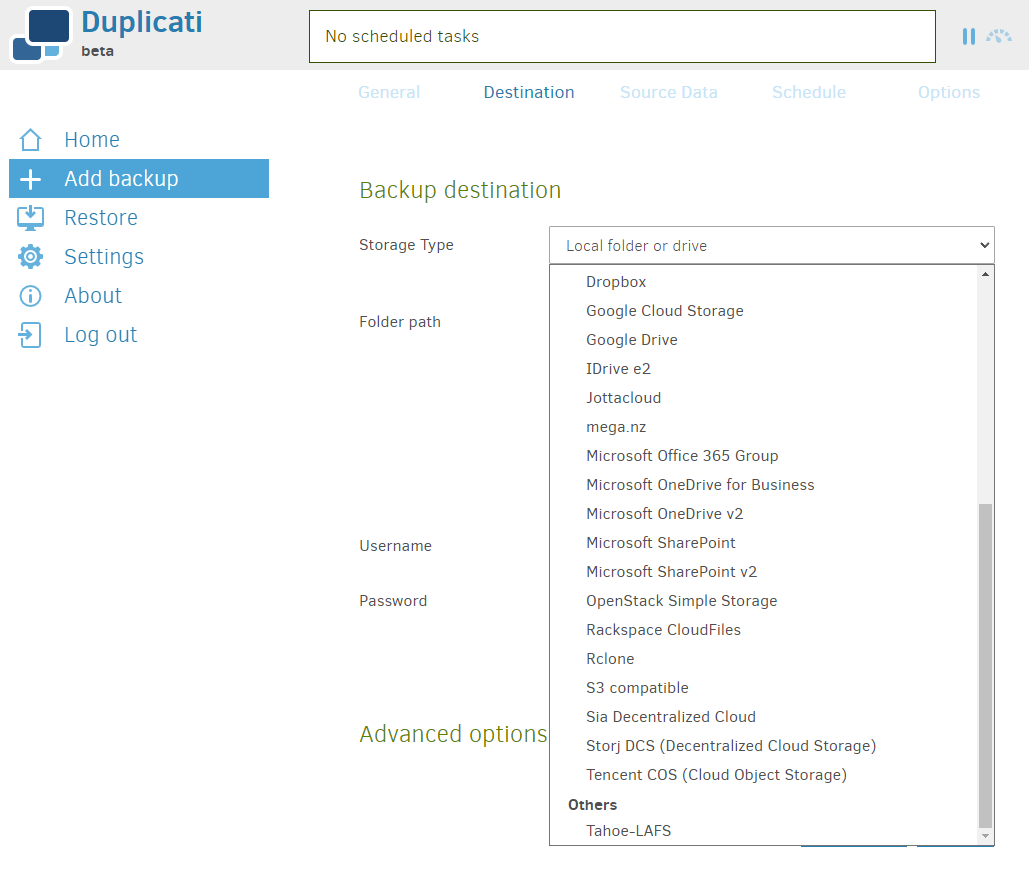Click the Username label

point(395,546)
